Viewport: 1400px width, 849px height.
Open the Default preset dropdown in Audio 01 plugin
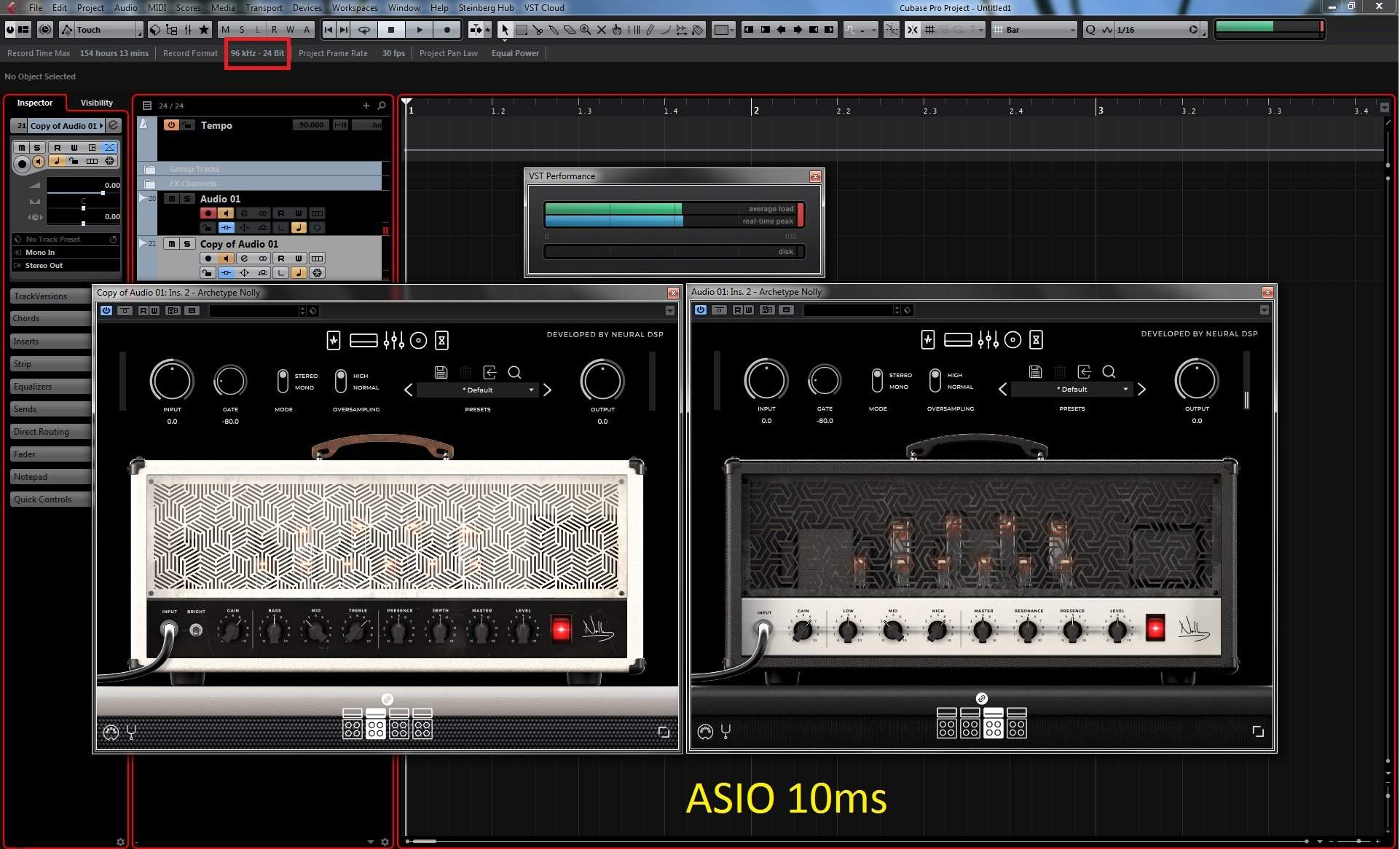point(1072,390)
